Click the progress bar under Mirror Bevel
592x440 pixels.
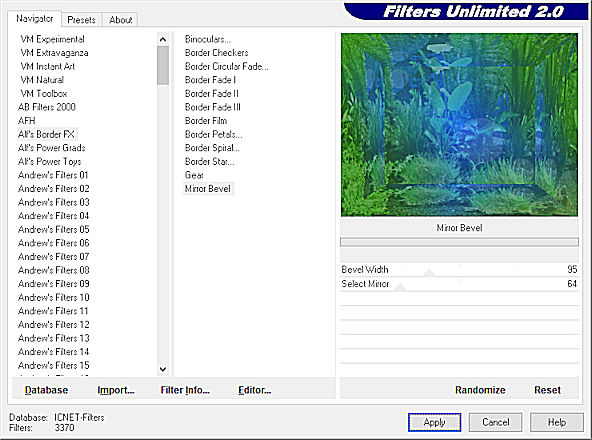click(459, 242)
